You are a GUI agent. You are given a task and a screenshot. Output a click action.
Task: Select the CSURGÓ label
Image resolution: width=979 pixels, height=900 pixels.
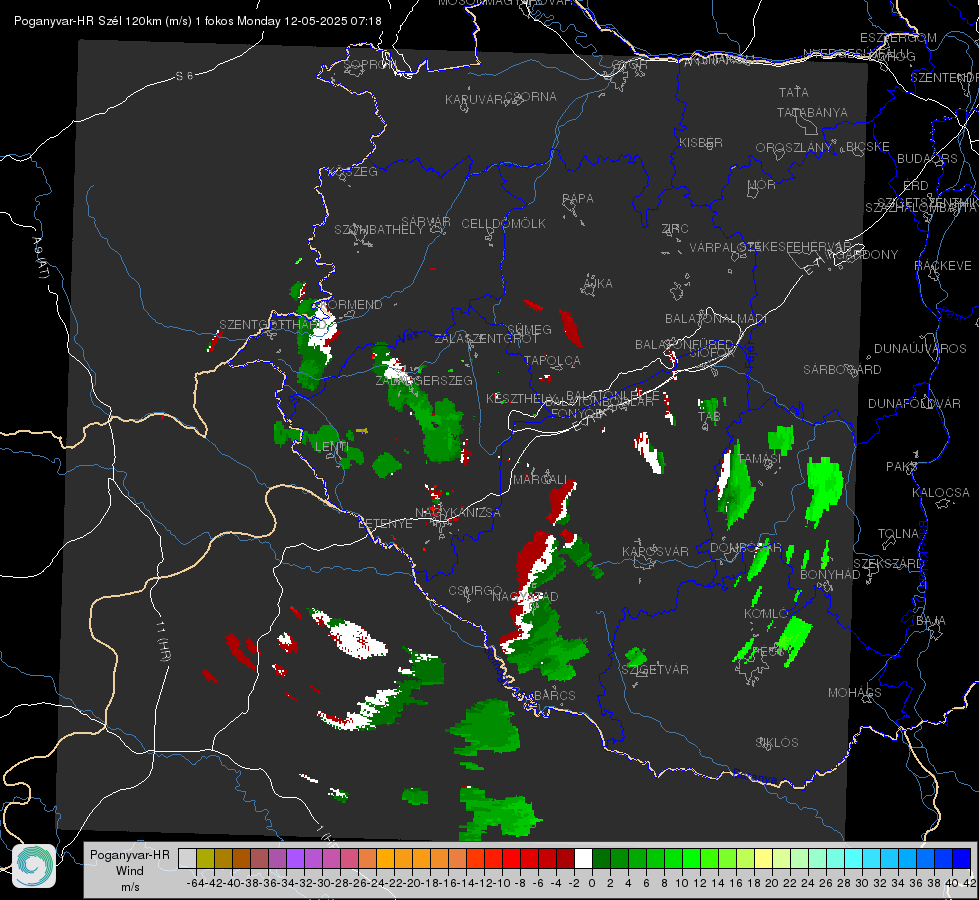(x=475, y=591)
